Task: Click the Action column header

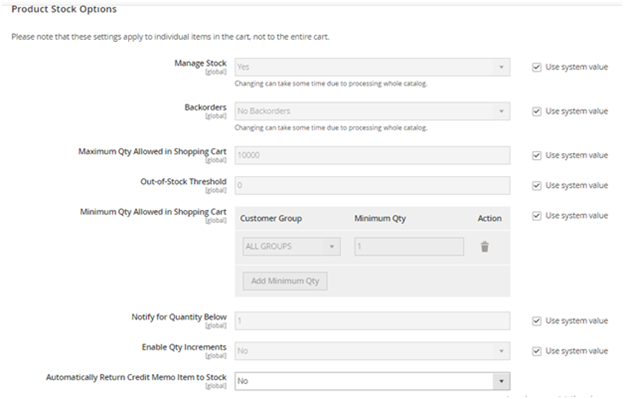Action: tap(489, 219)
